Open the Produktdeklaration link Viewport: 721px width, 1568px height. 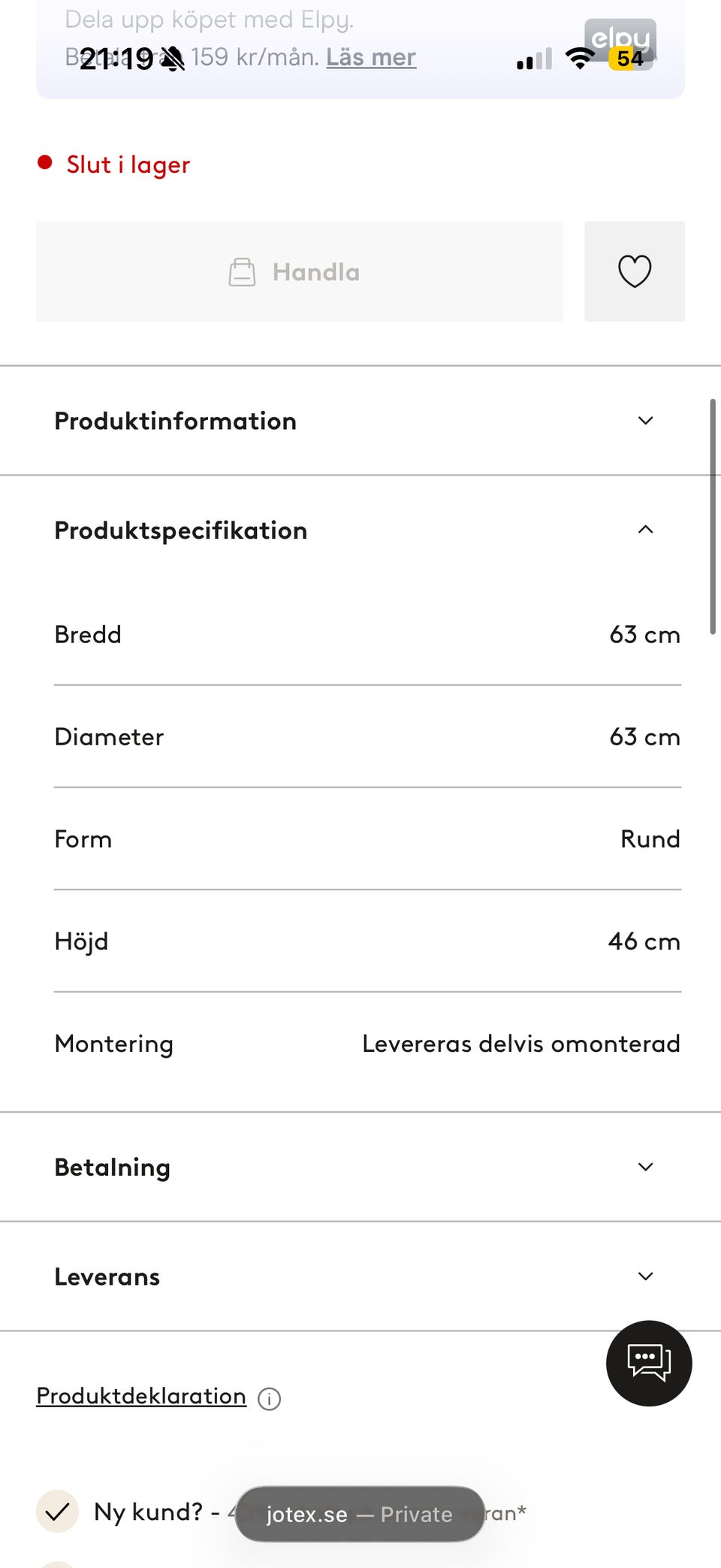[x=141, y=1396]
